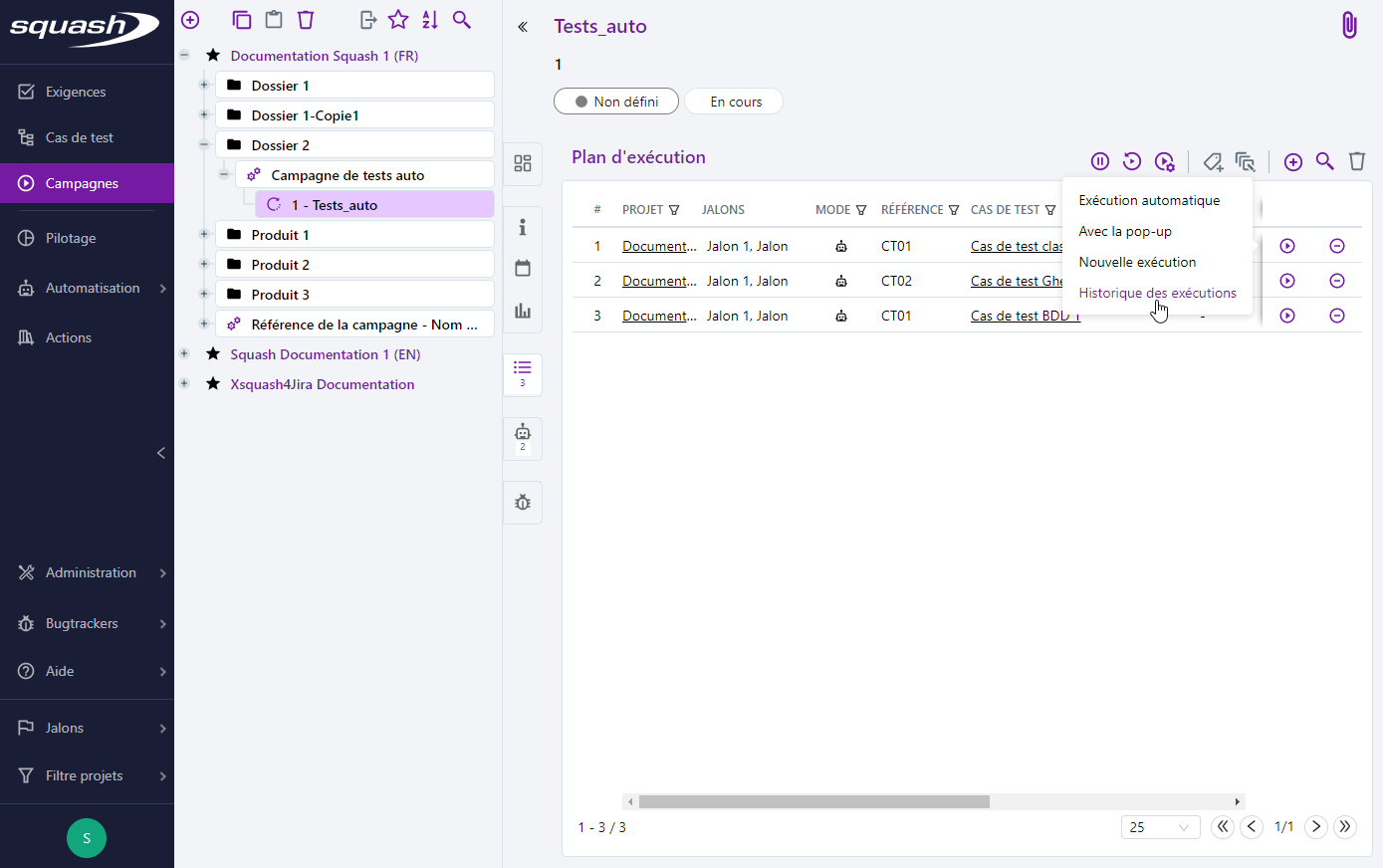
Task: Open the calendar planning panel
Action: (x=523, y=269)
